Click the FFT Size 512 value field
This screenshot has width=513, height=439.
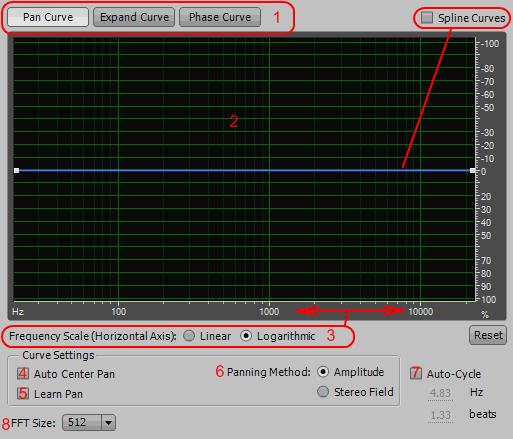[82, 423]
